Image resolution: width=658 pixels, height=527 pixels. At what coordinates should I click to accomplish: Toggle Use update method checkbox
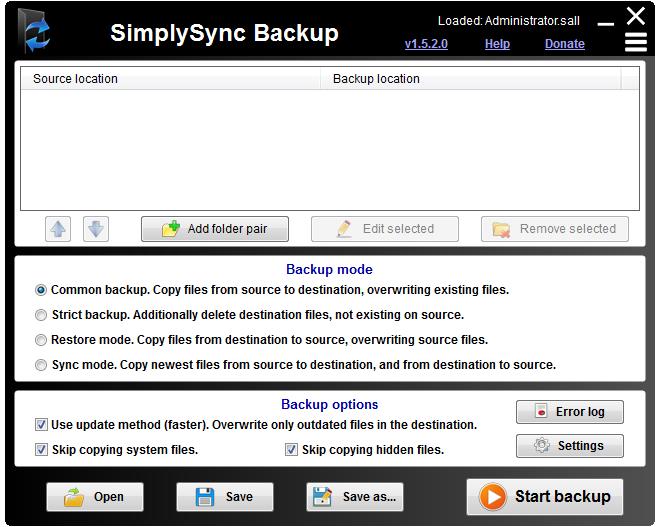[41, 425]
